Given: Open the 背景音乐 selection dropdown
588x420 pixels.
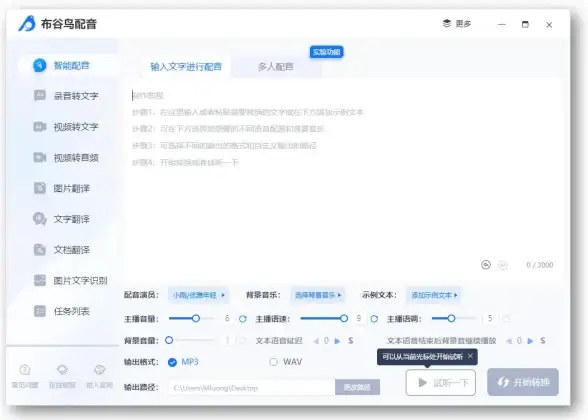Looking at the screenshot, I should (x=318, y=295).
